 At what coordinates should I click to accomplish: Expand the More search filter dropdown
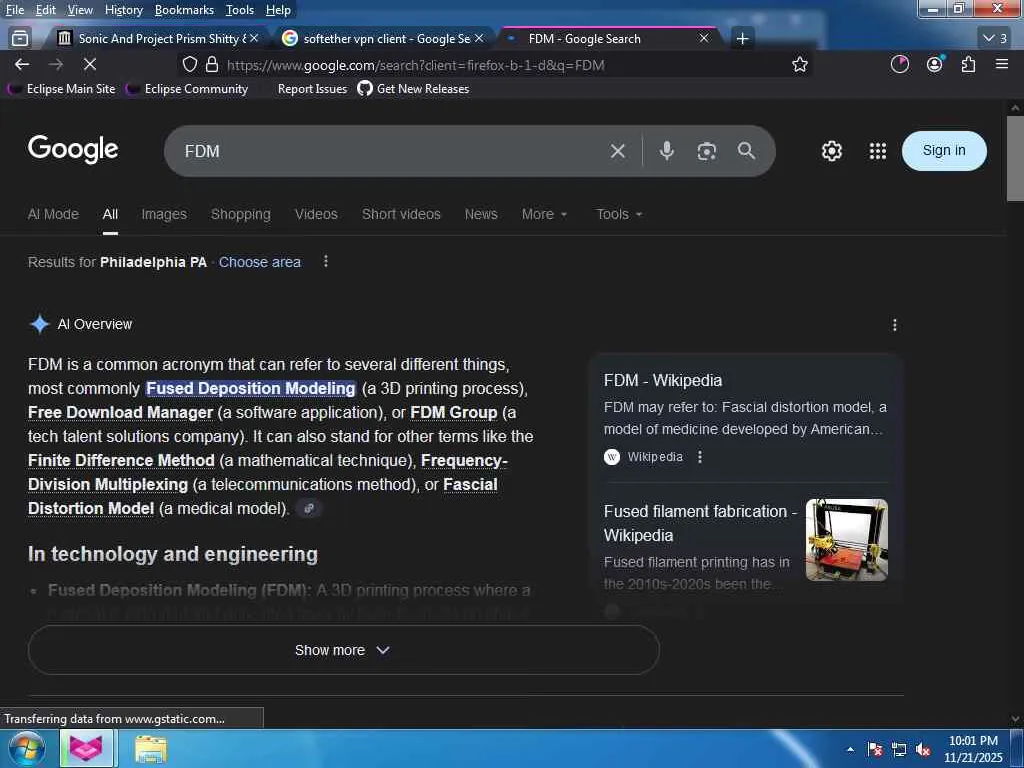(x=544, y=214)
